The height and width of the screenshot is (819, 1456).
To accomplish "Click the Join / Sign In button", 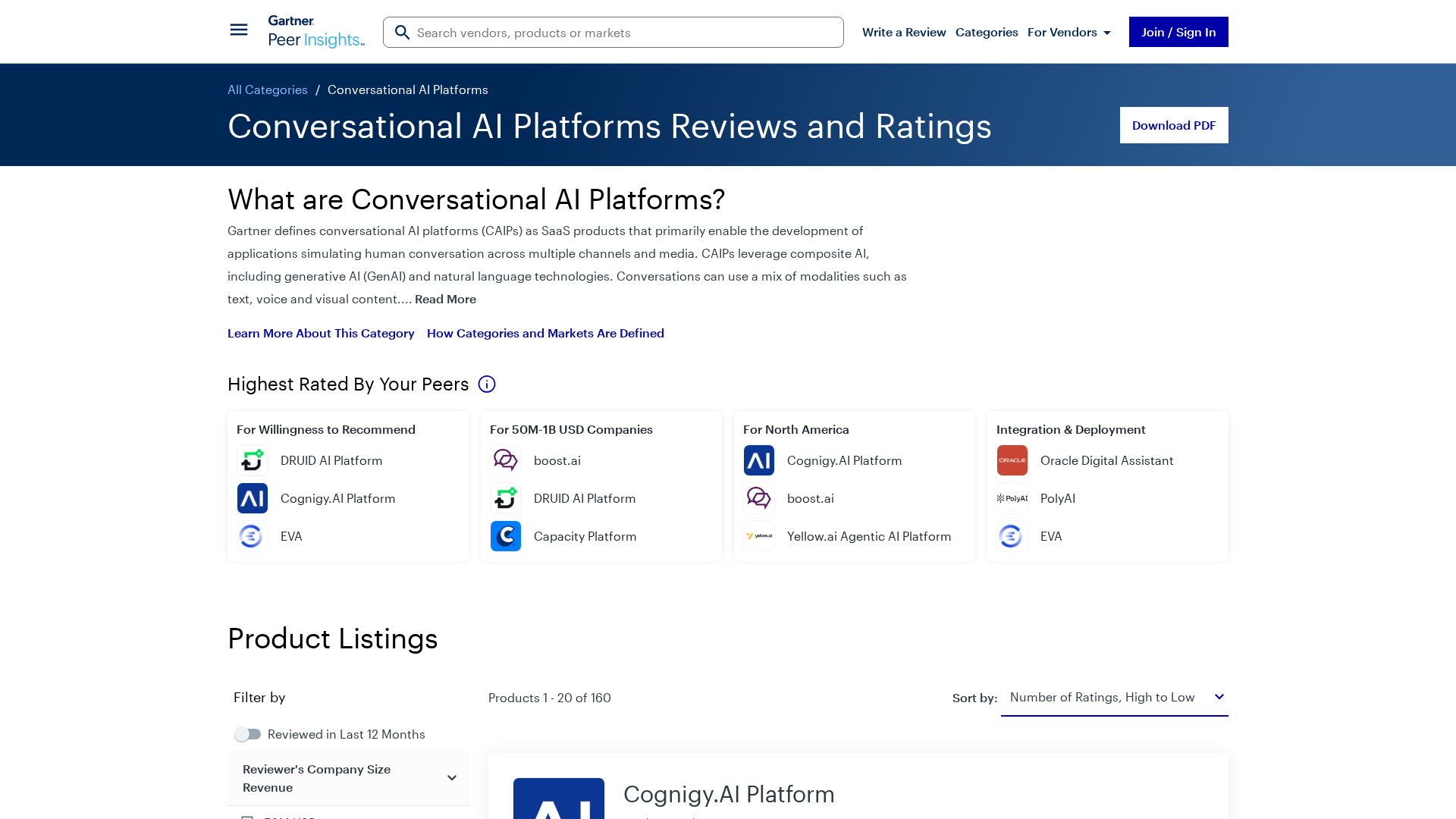I will click(1178, 32).
